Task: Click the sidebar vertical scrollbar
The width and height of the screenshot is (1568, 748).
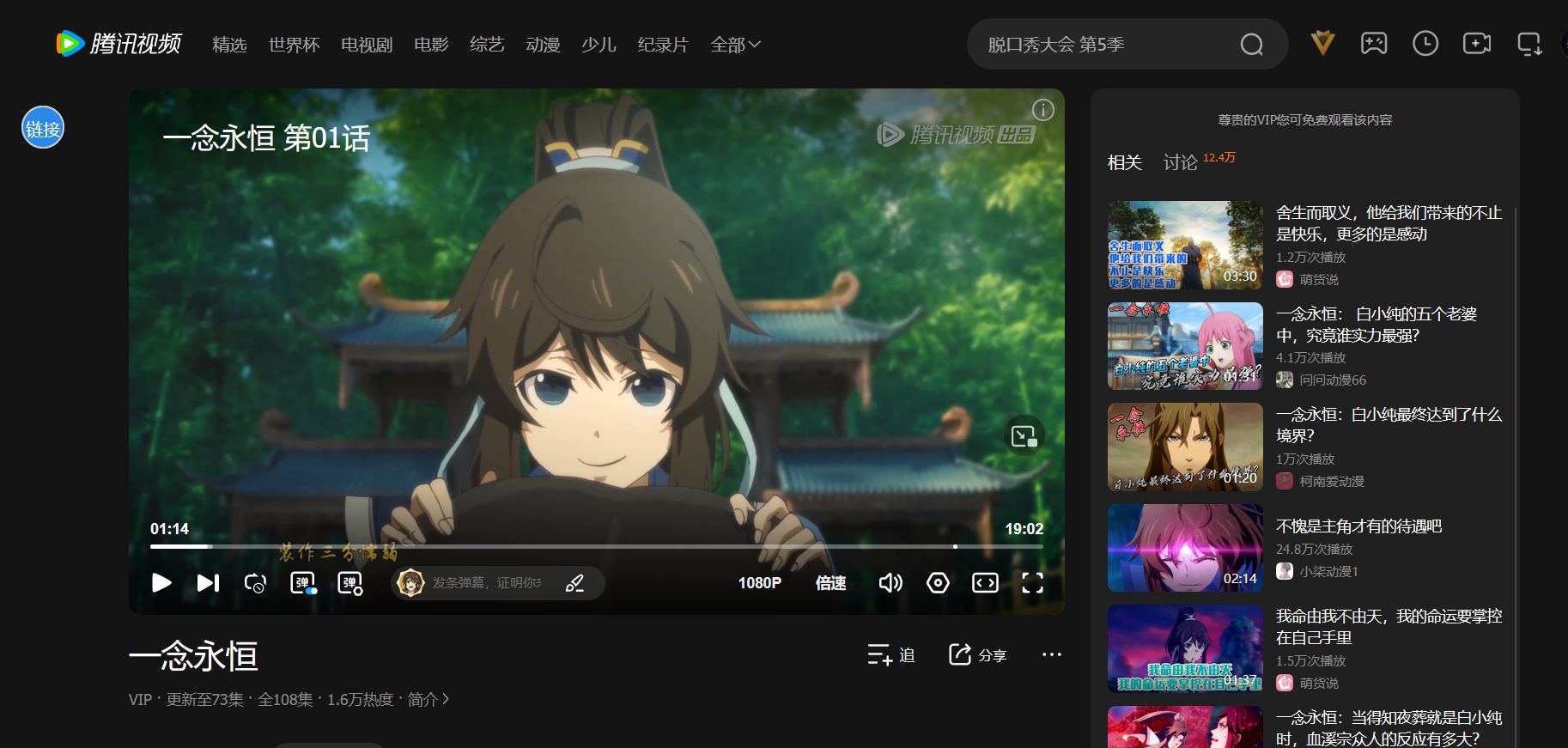Action: coord(1516,477)
